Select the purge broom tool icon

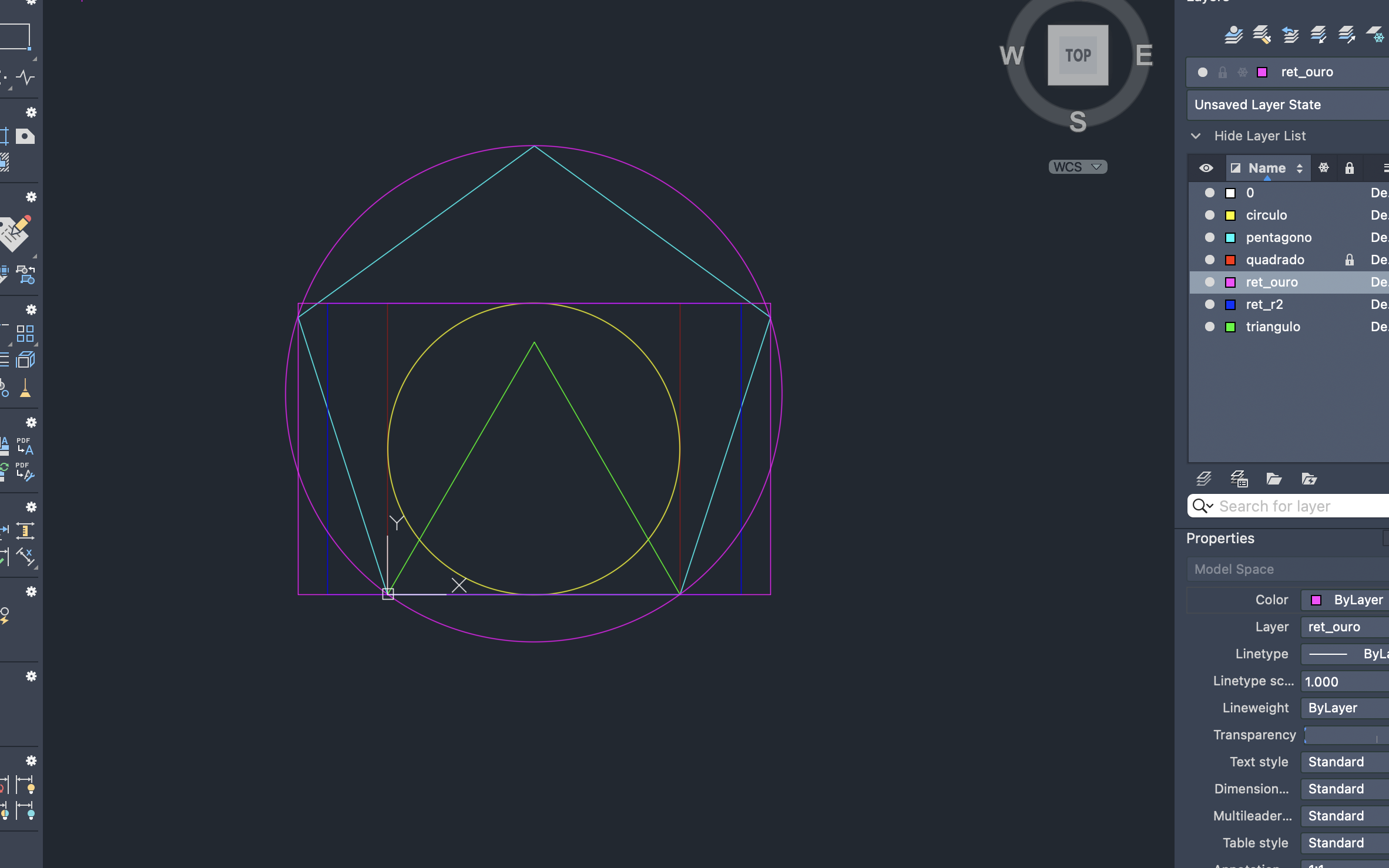[25, 389]
